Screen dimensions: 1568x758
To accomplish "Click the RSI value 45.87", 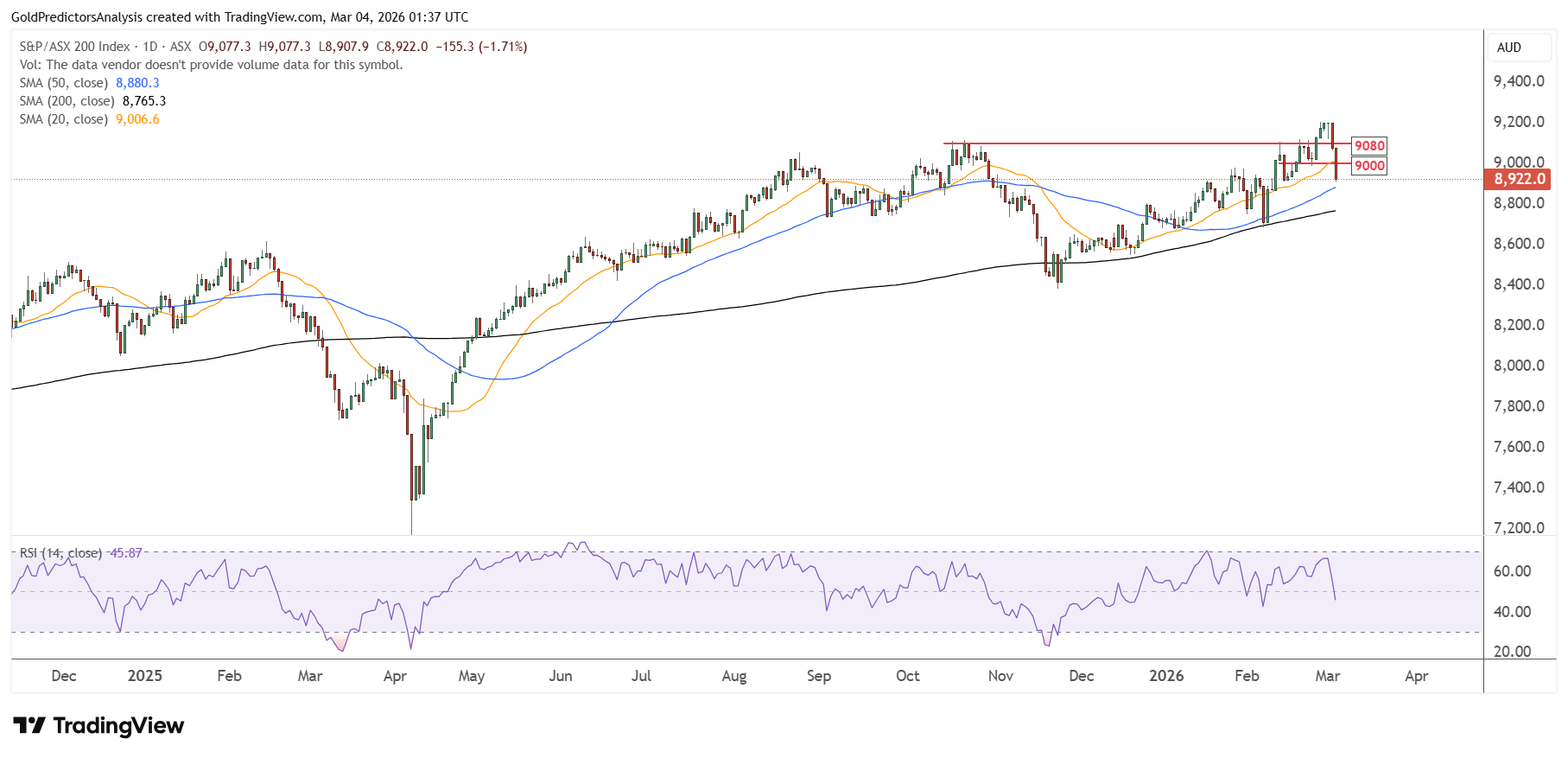I will (125, 553).
